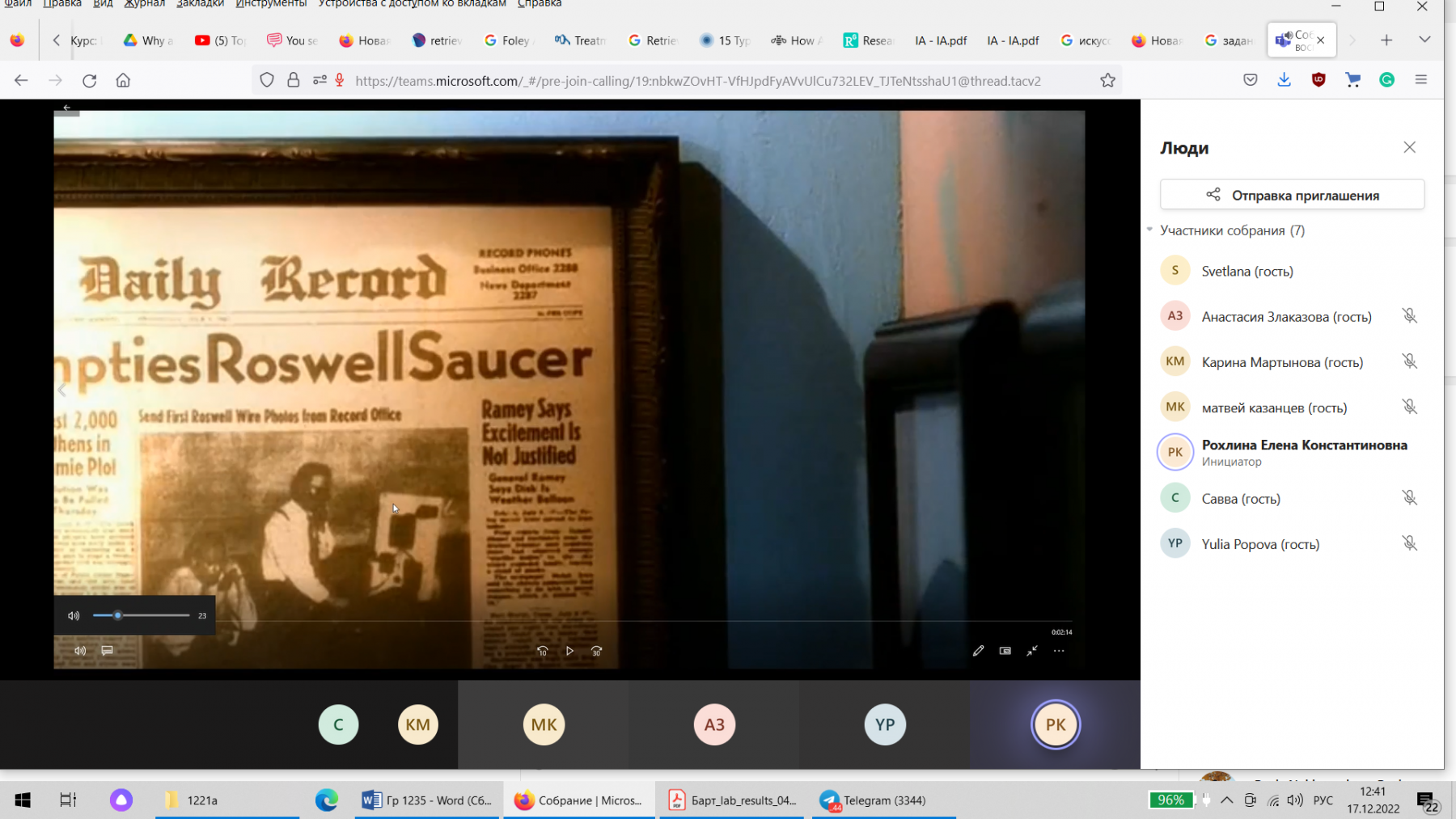Switch to the Why a... Google Drive tab
1456x819 pixels.
pos(149,40)
